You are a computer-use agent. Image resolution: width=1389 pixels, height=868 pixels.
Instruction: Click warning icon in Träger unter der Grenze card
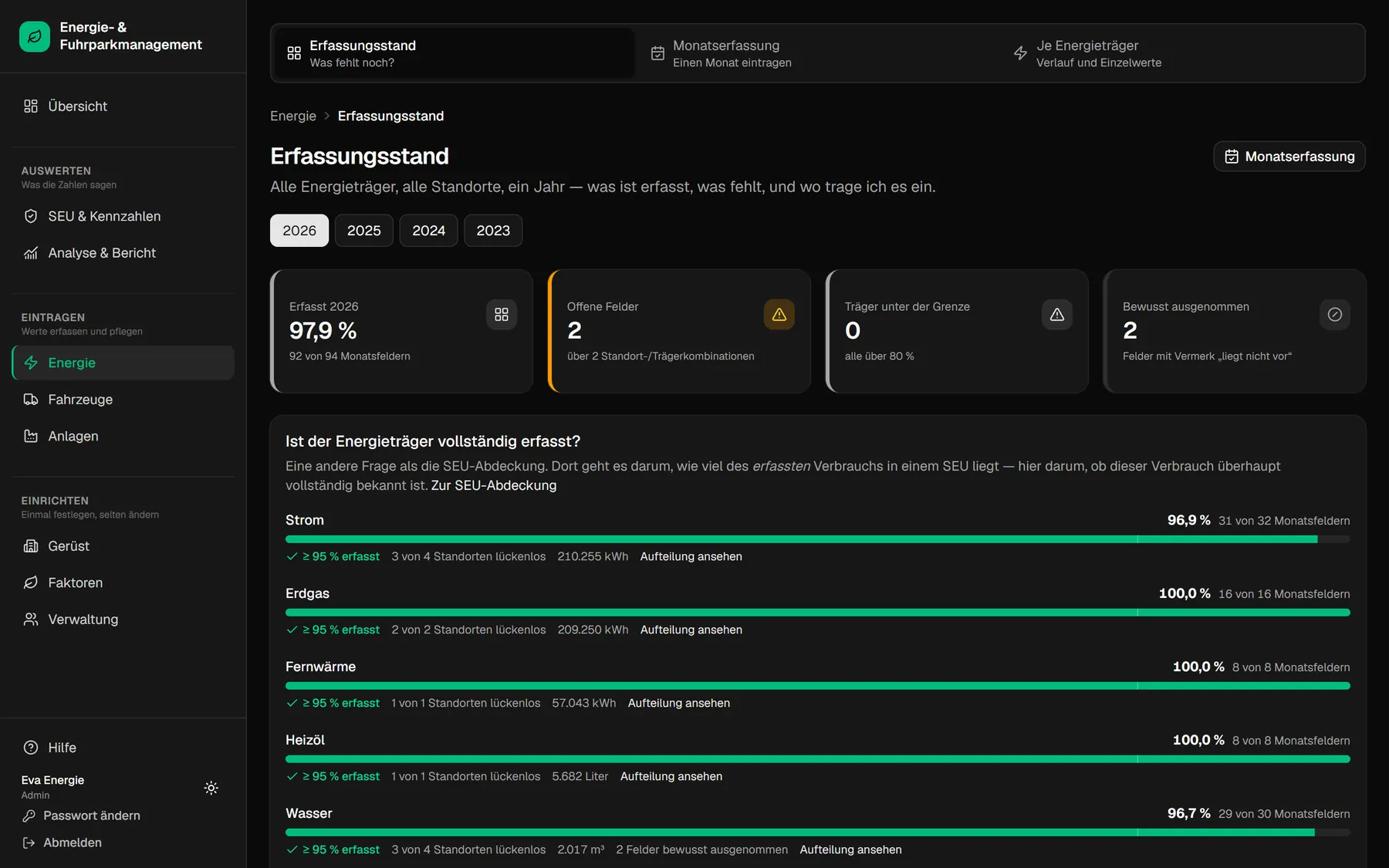(1057, 314)
